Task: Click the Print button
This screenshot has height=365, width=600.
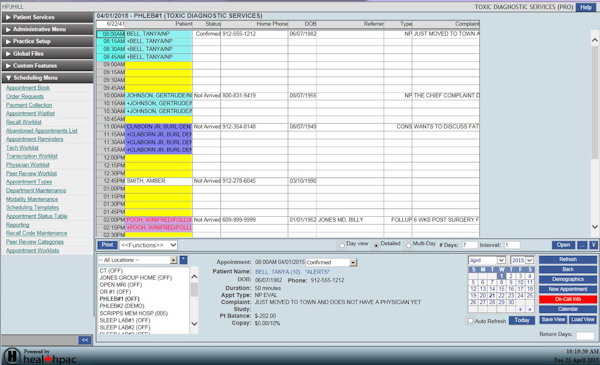Action: [x=107, y=245]
